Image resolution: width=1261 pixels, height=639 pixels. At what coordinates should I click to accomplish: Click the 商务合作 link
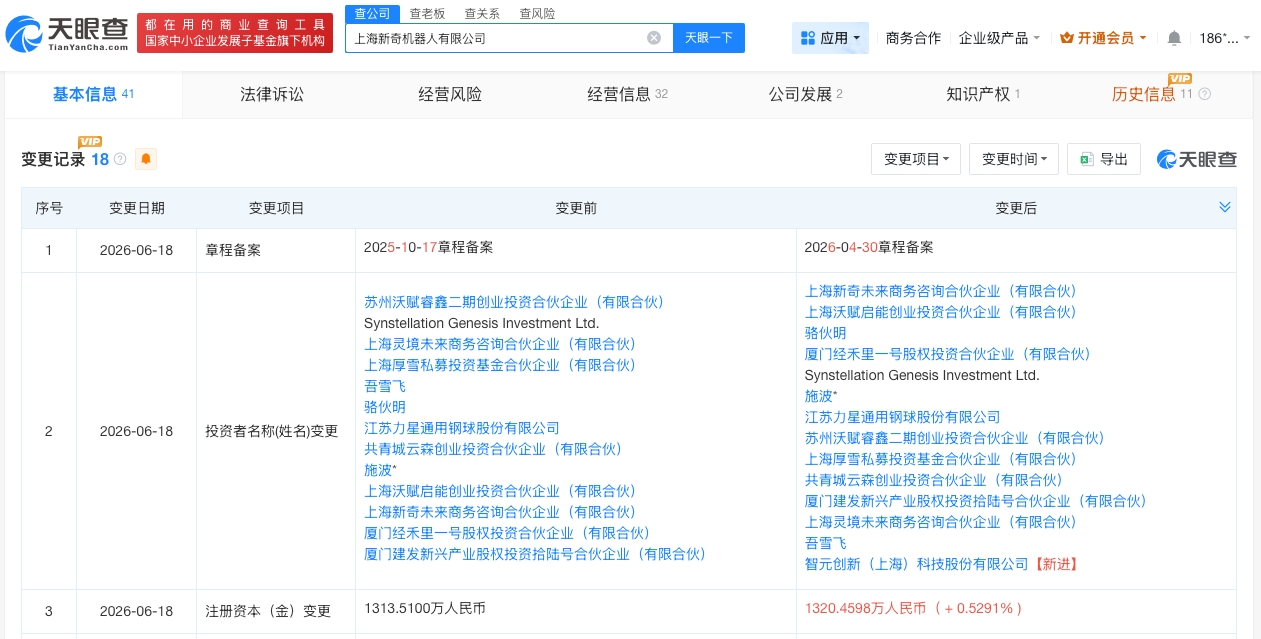913,38
